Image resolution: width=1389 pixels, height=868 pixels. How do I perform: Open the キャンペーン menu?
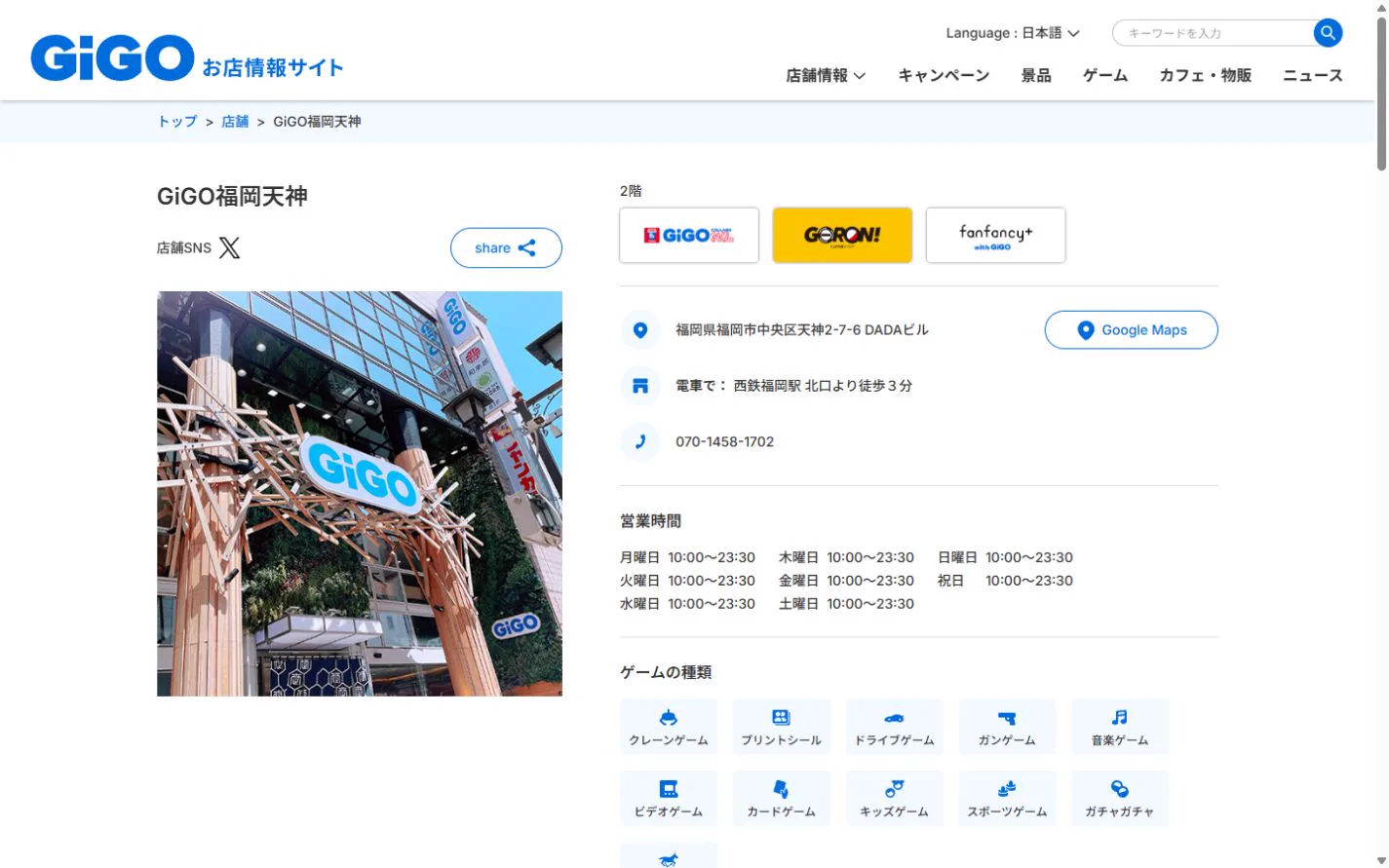point(944,75)
